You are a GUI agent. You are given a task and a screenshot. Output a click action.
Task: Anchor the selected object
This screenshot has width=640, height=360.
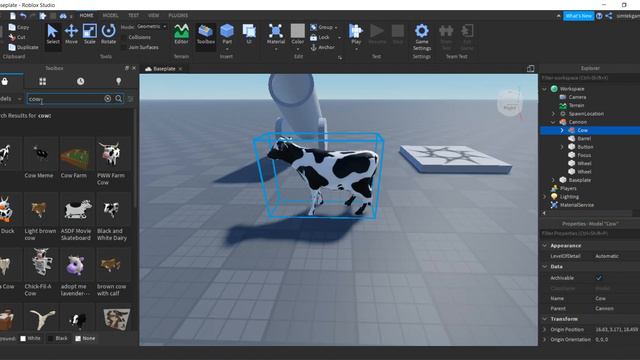[322, 47]
